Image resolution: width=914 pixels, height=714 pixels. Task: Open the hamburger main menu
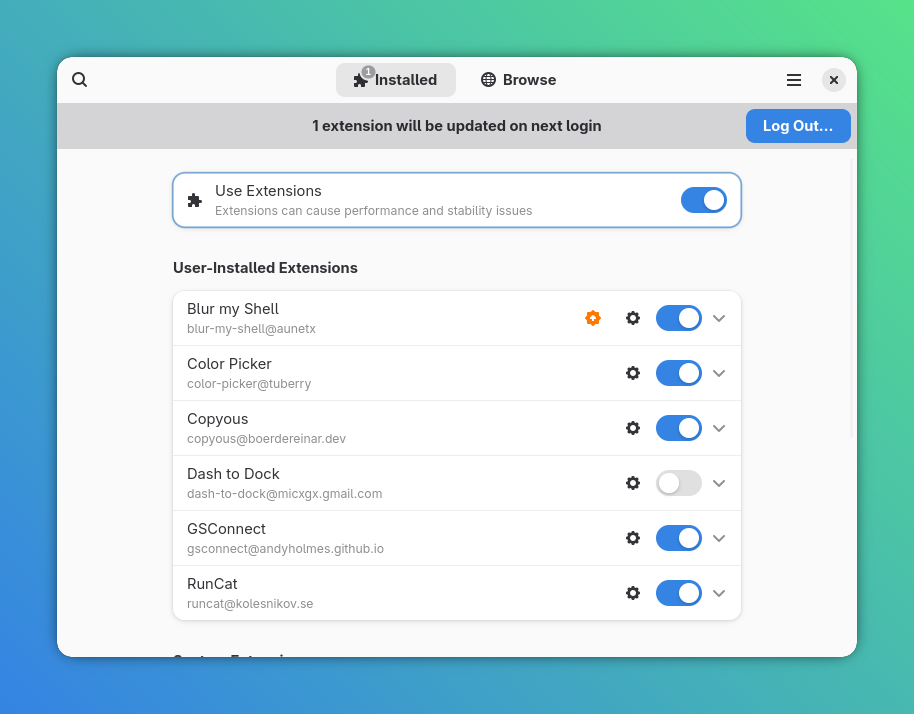[794, 79]
